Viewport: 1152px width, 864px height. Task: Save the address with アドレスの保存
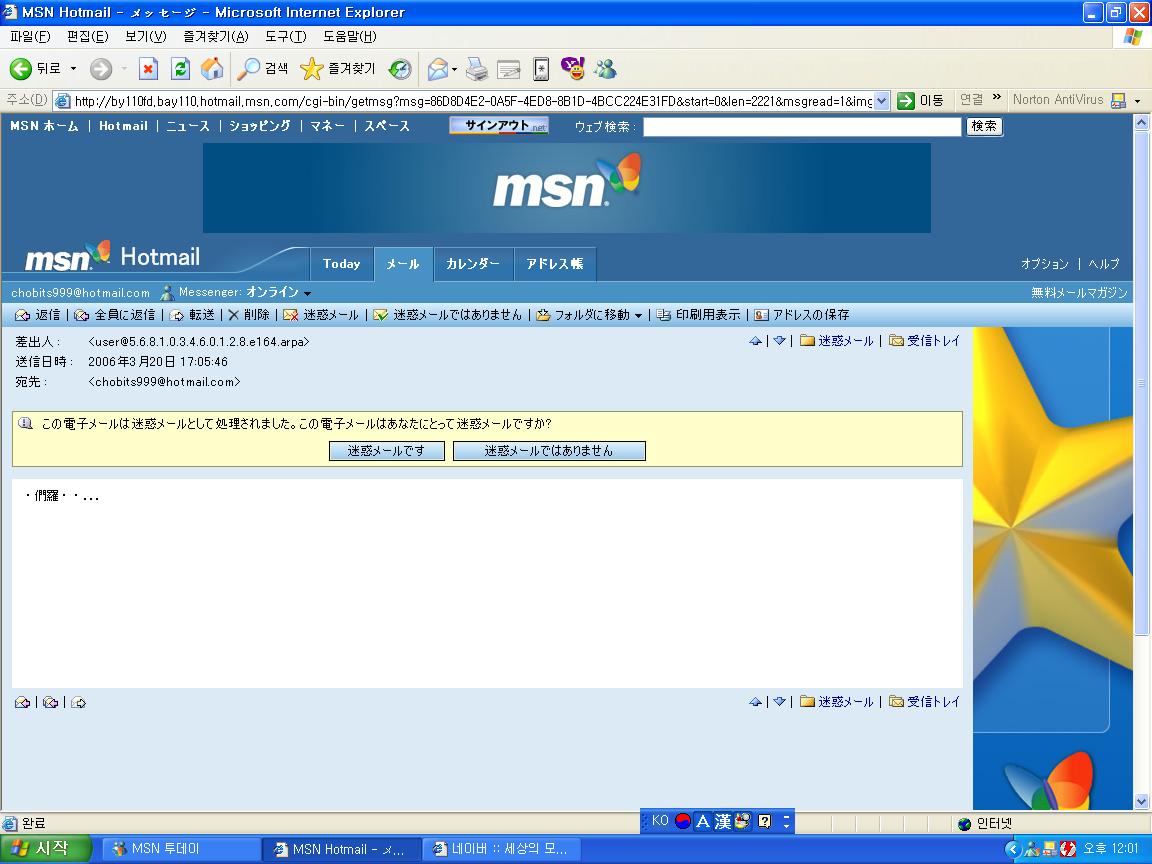click(x=802, y=315)
